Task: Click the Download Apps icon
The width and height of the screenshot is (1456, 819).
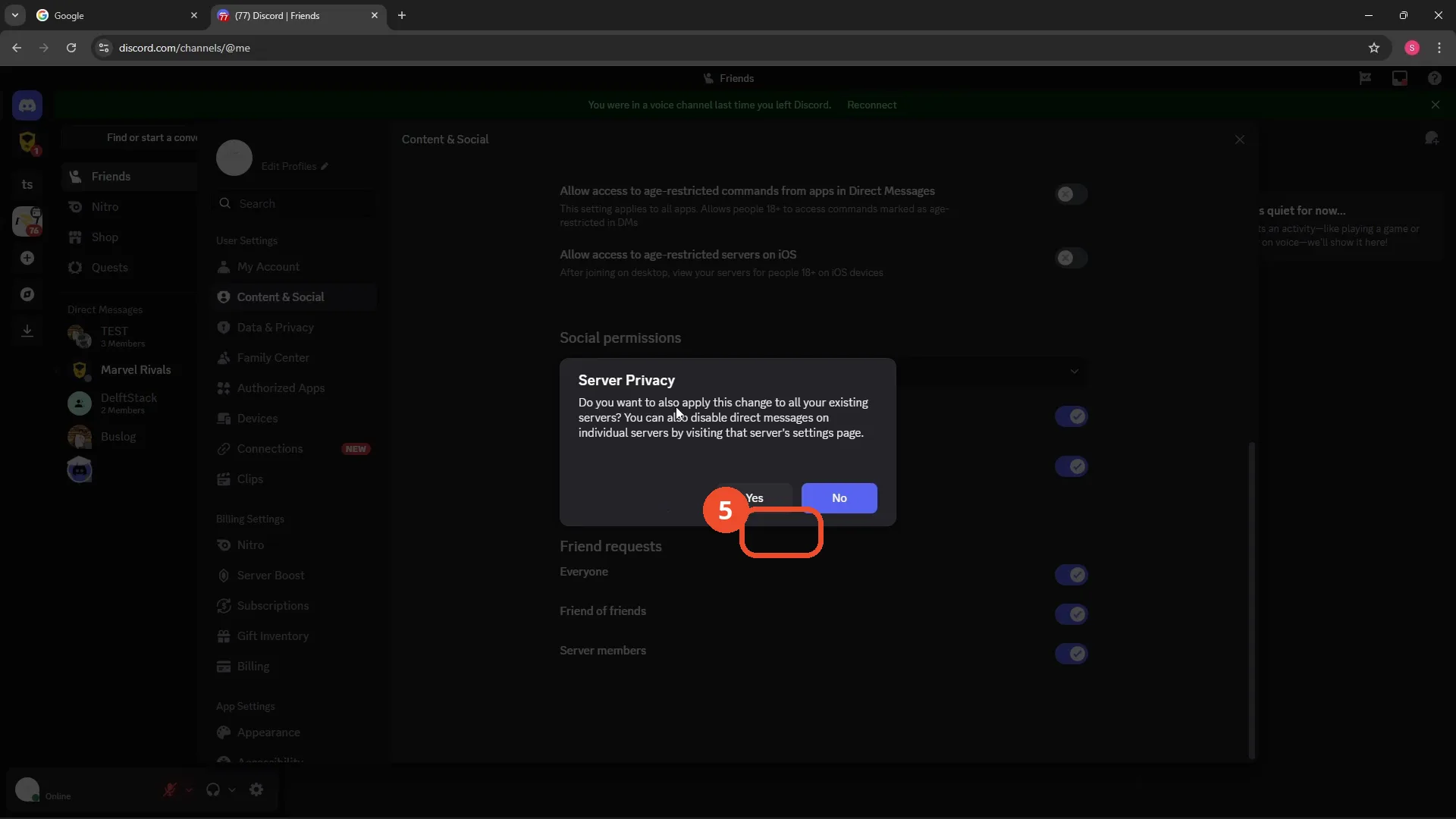Action: coord(27,331)
